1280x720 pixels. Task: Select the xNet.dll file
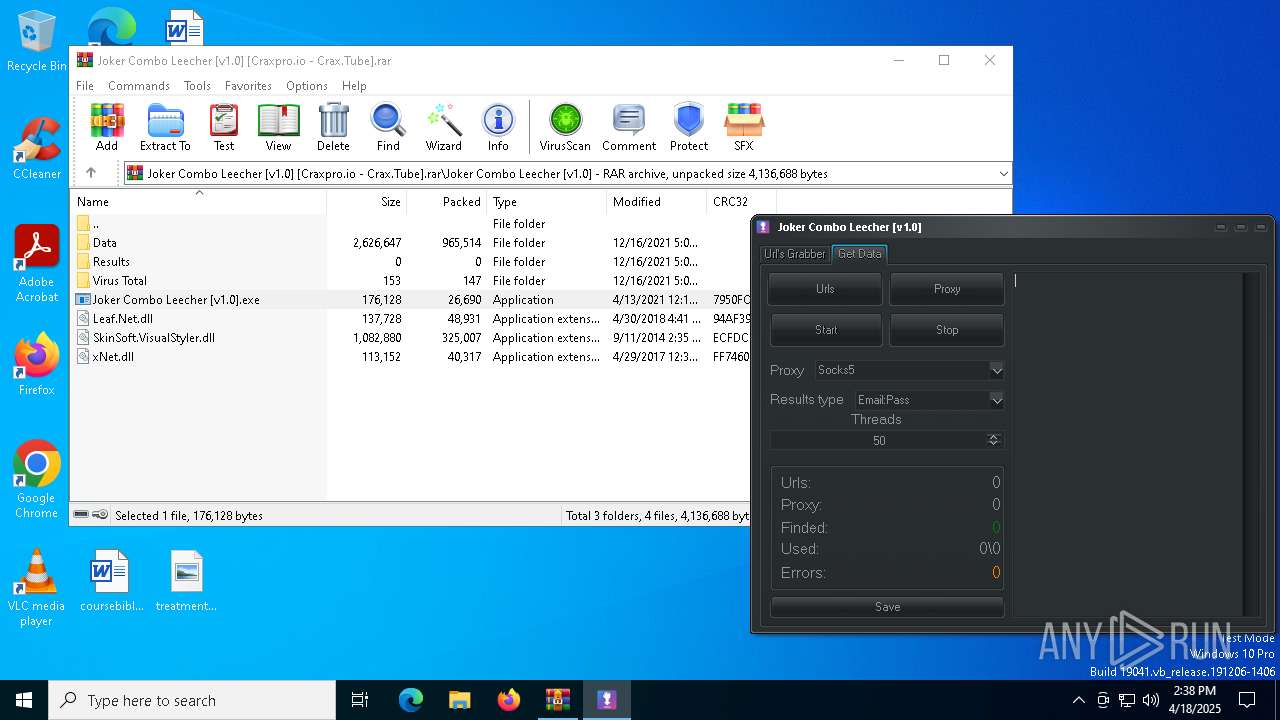410,357
